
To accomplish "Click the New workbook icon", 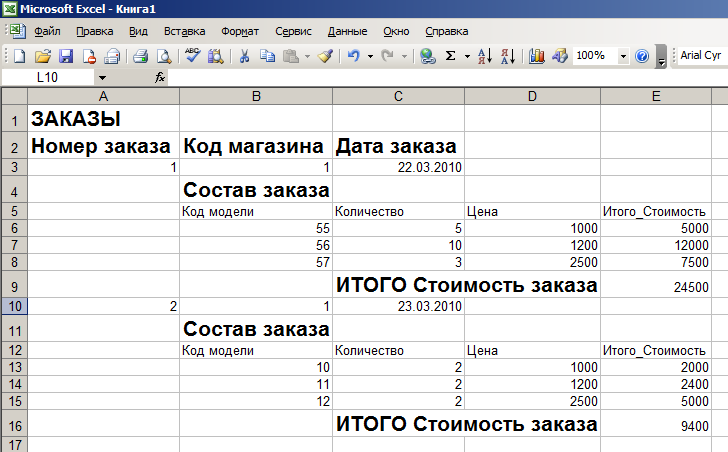I will 20,56.
